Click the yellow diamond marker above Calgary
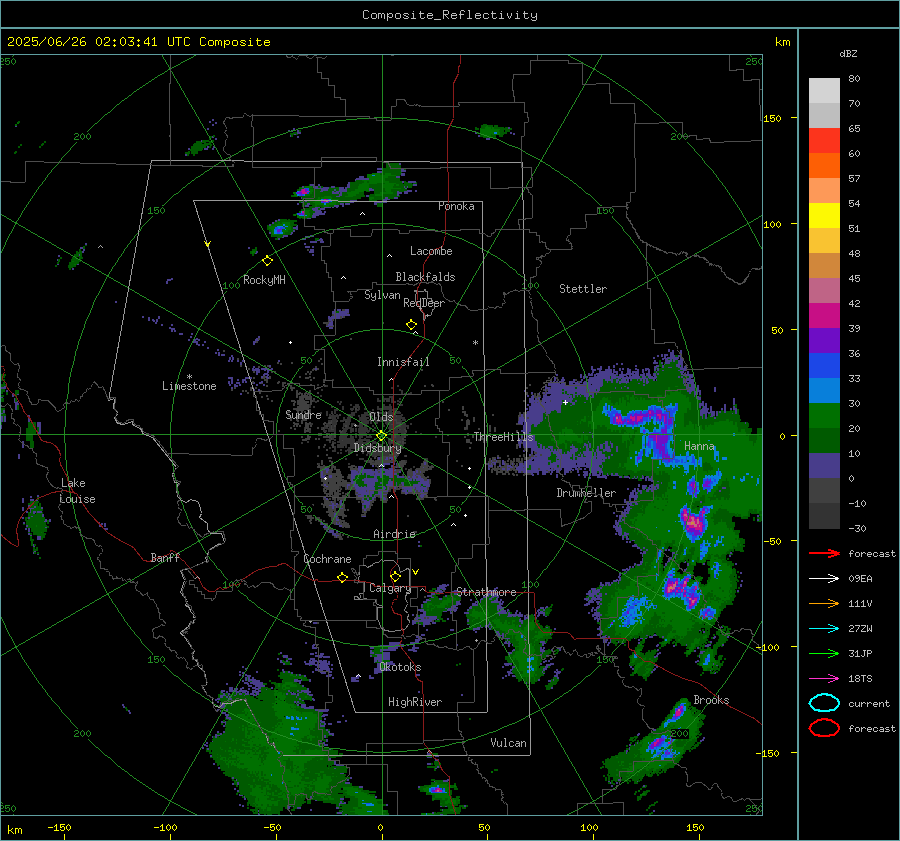900x841 pixels. (x=395, y=576)
